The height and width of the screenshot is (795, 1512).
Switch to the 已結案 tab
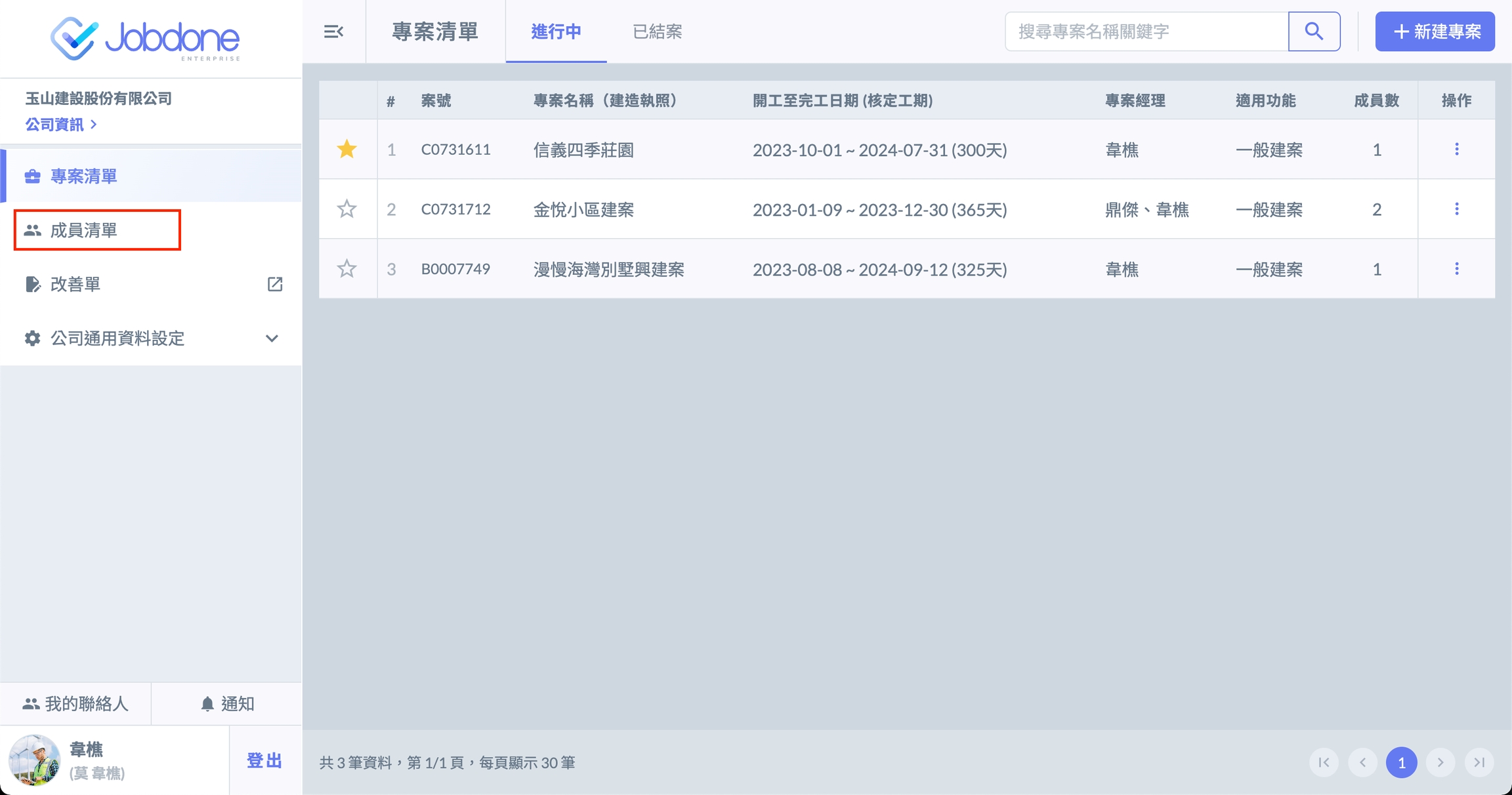657,31
